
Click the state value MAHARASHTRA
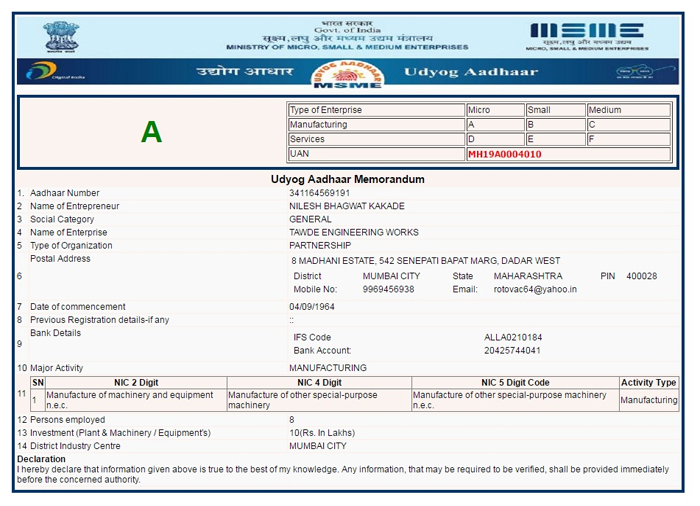click(x=528, y=276)
